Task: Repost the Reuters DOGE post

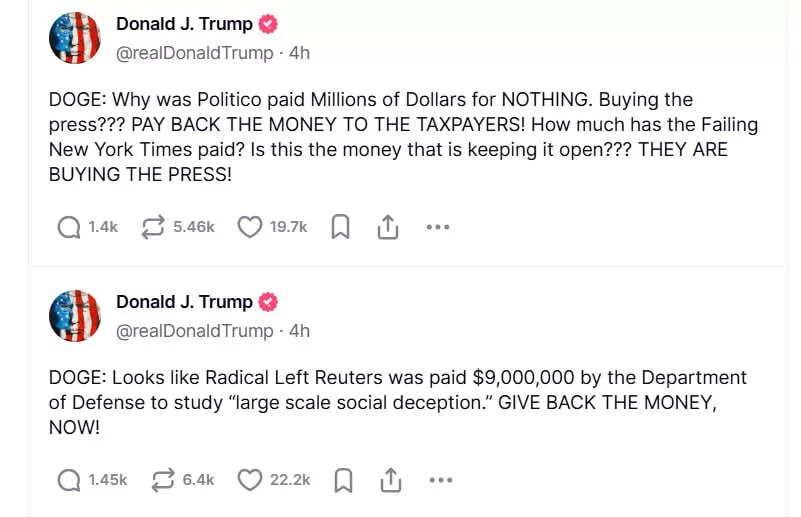Action: (x=161, y=481)
